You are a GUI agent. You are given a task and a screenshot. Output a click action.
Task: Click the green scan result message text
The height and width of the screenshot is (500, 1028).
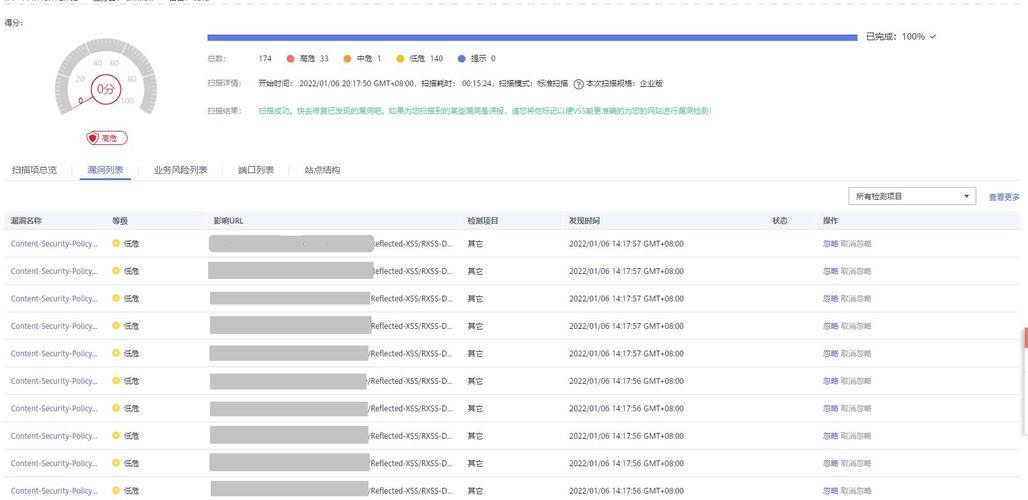click(x=484, y=111)
